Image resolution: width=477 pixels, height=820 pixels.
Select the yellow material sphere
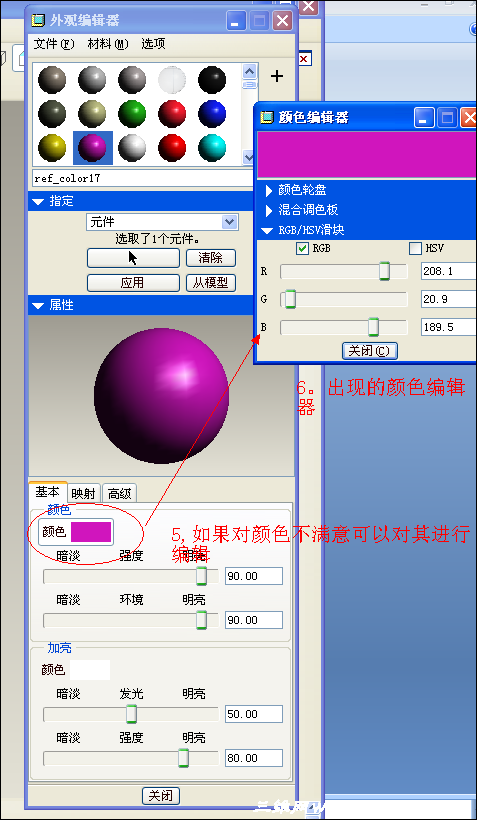(x=52, y=148)
